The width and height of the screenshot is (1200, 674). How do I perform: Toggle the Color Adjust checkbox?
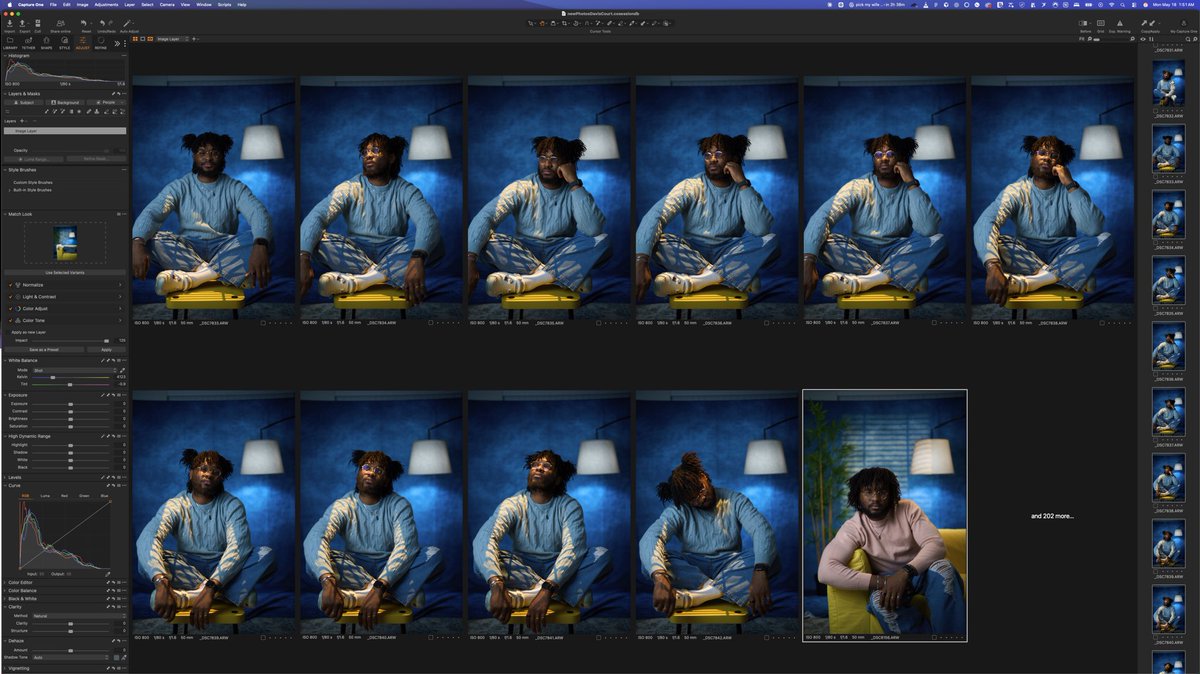pos(11,308)
